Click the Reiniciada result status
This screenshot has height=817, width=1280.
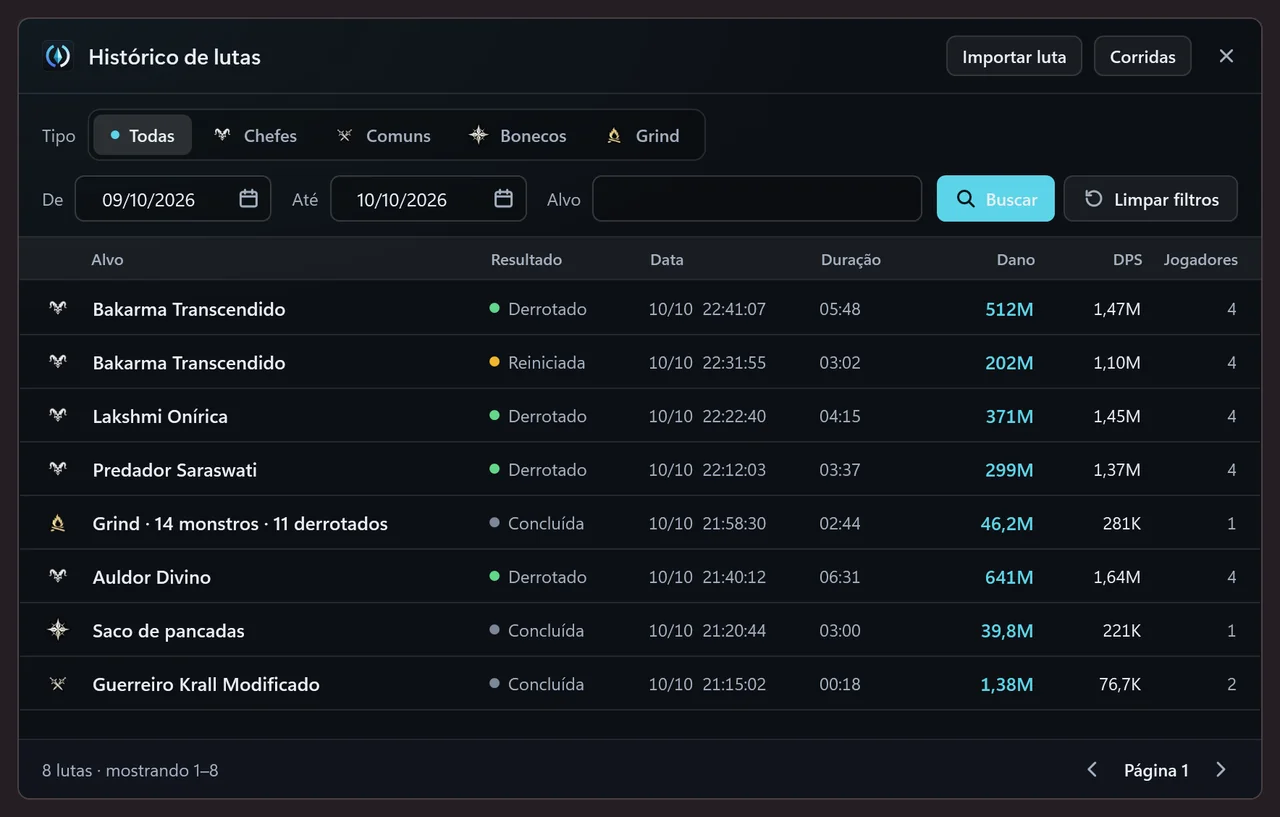pyautogui.click(x=537, y=362)
